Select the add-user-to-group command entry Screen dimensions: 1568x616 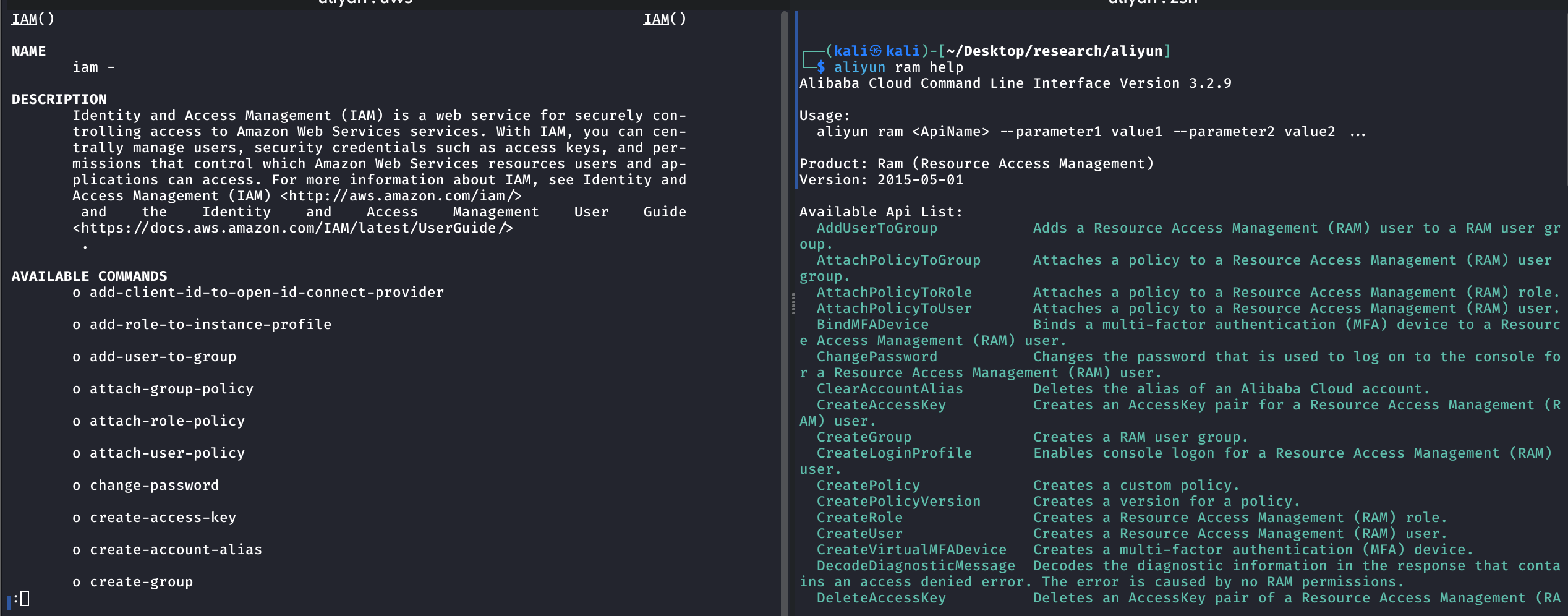tap(163, 357)
